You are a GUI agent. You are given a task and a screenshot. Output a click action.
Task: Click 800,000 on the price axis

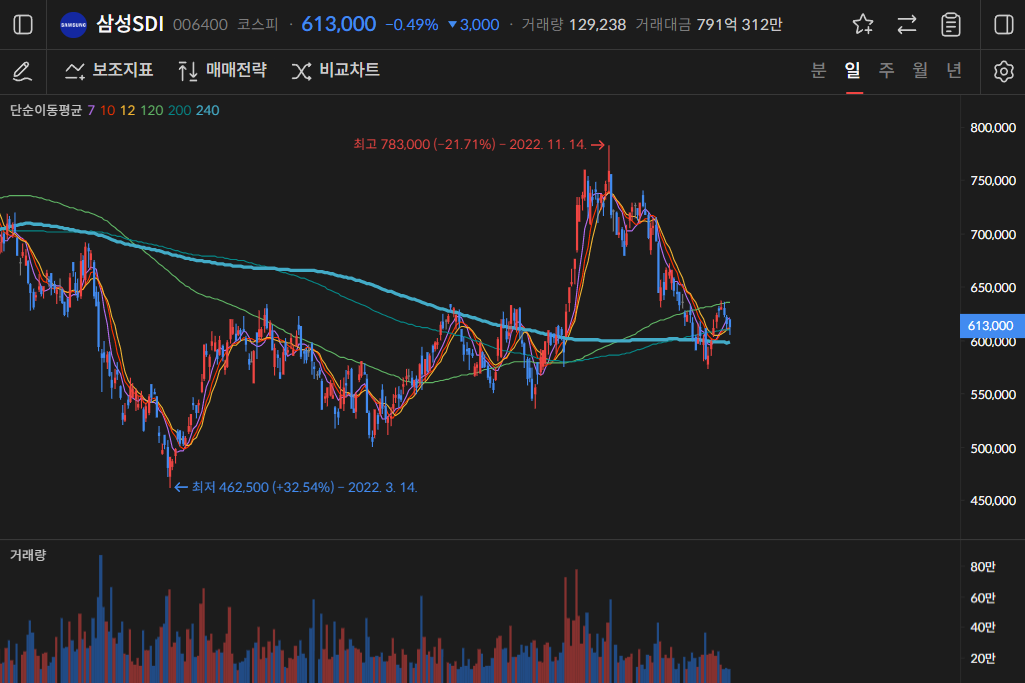(x=993, y=128)
